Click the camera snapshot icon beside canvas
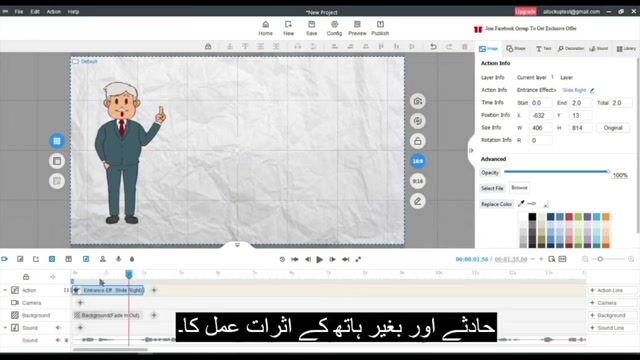This screenshot has height=360, width=640. 418,101
